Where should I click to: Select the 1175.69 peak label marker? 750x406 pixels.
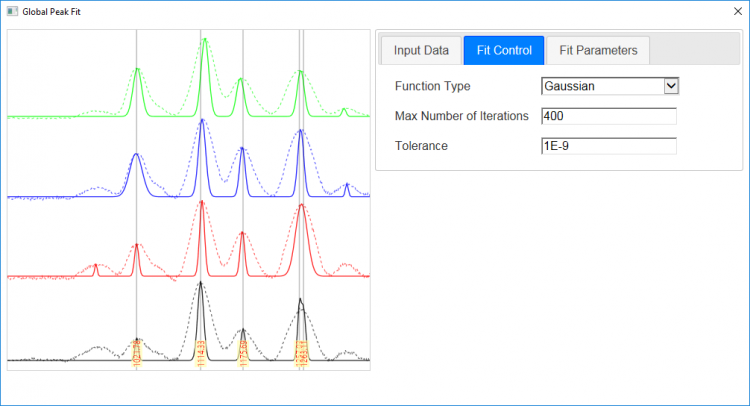click(243, 354)
